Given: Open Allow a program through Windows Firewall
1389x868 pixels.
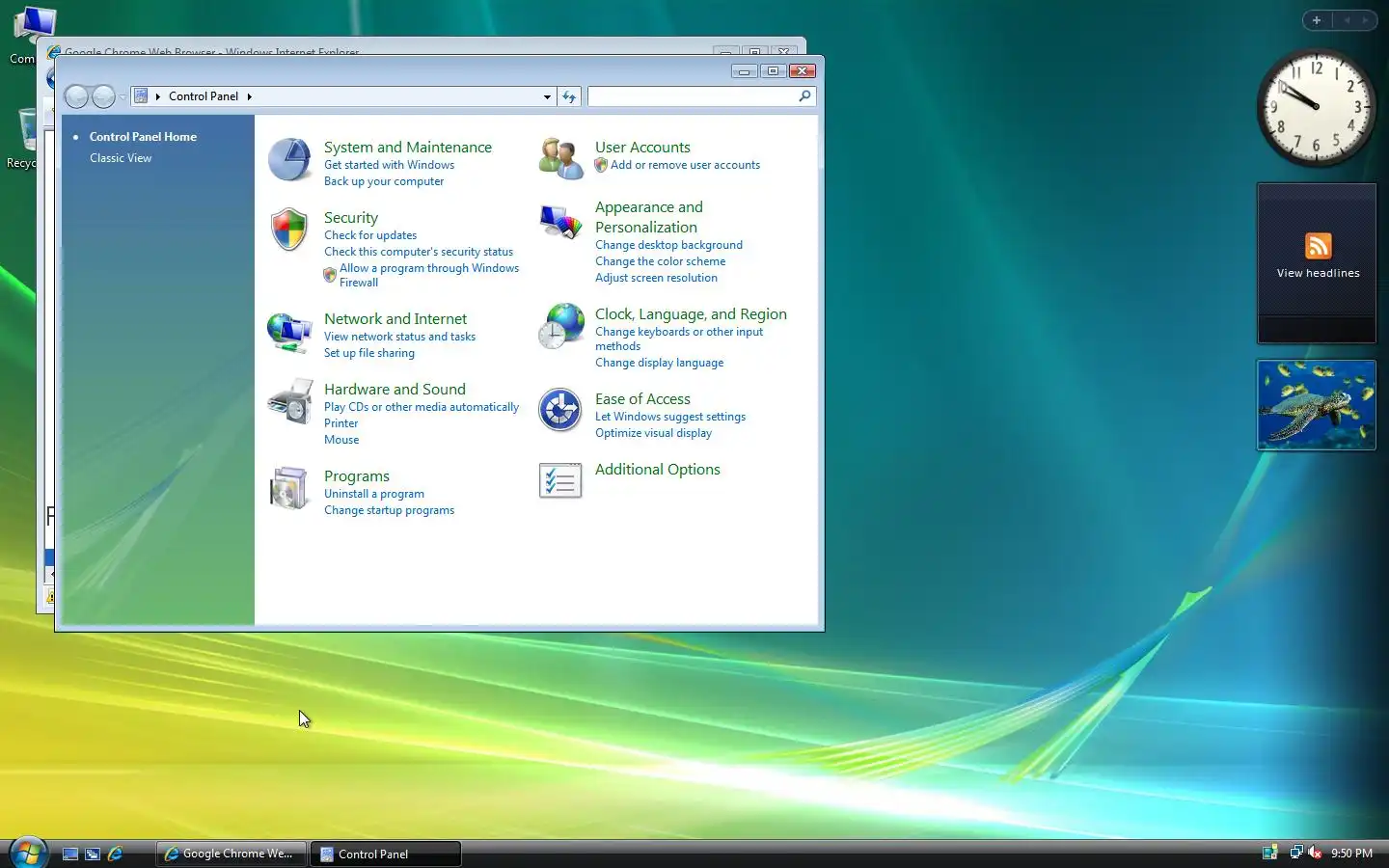Looking at the screenshot, I should [x=429, y=275].
